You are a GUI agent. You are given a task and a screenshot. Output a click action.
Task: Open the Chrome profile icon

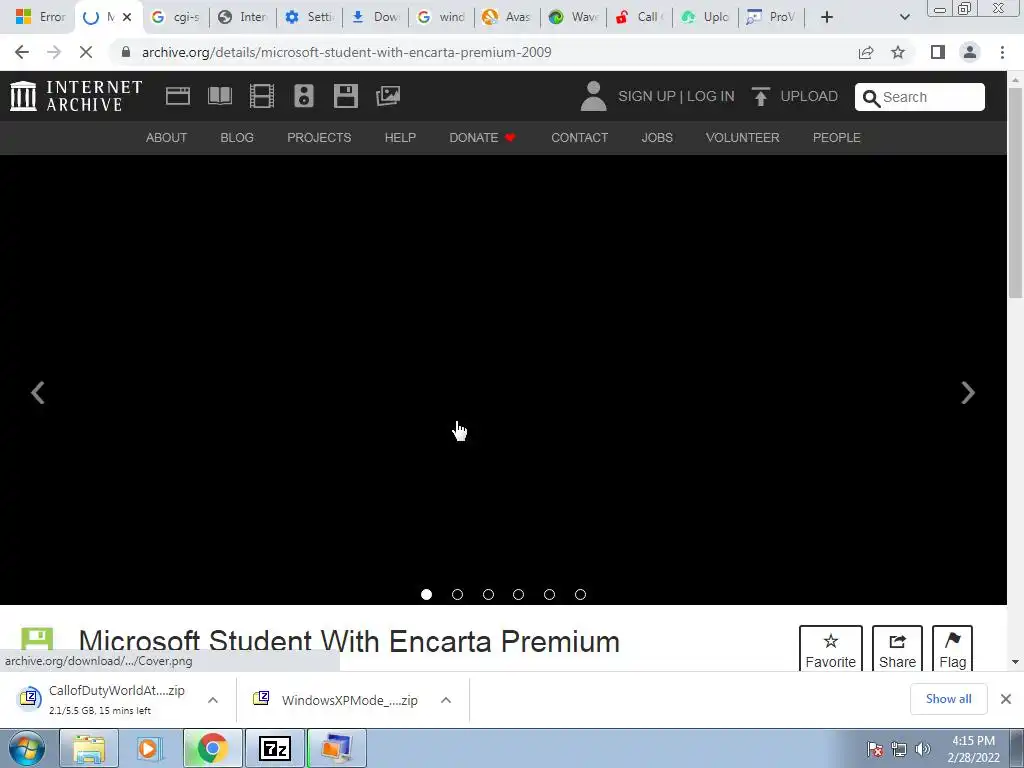970,52
